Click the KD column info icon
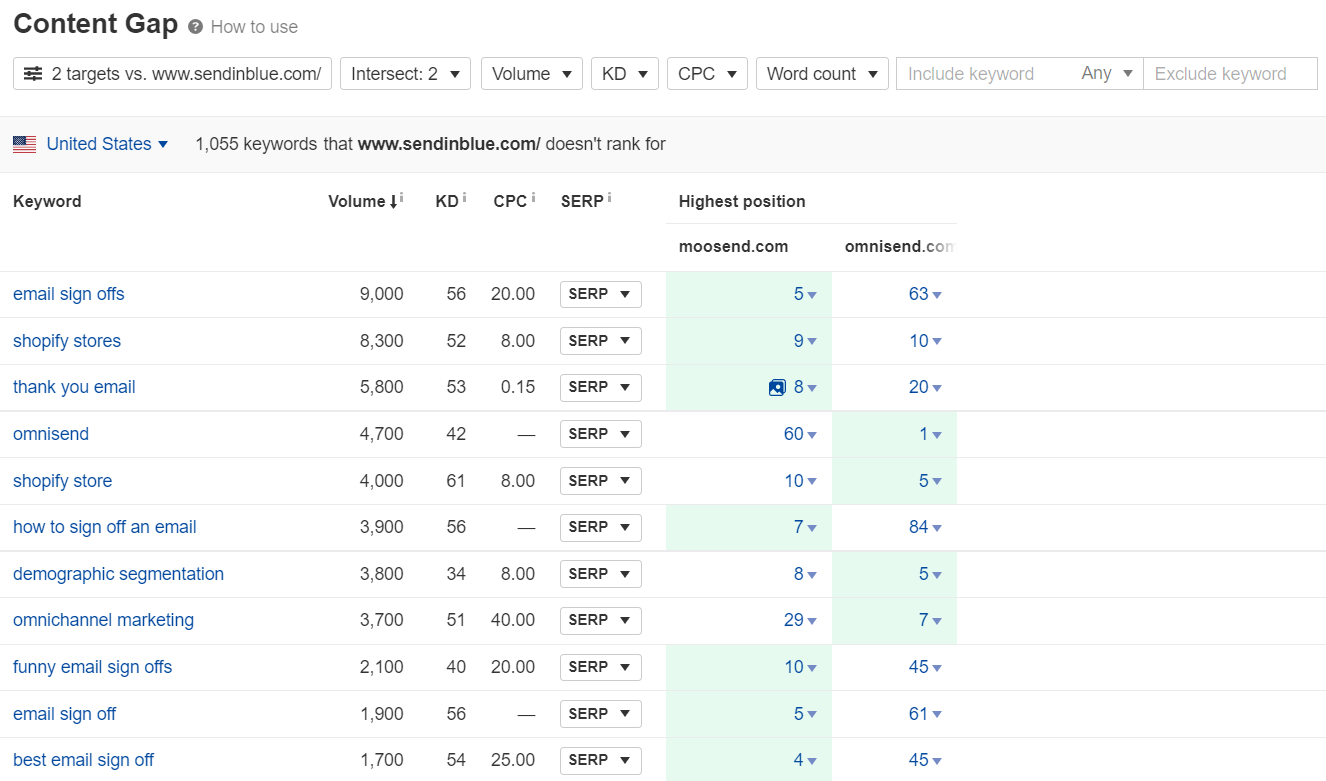This screenshot has width=1326, height=781. 464,198
